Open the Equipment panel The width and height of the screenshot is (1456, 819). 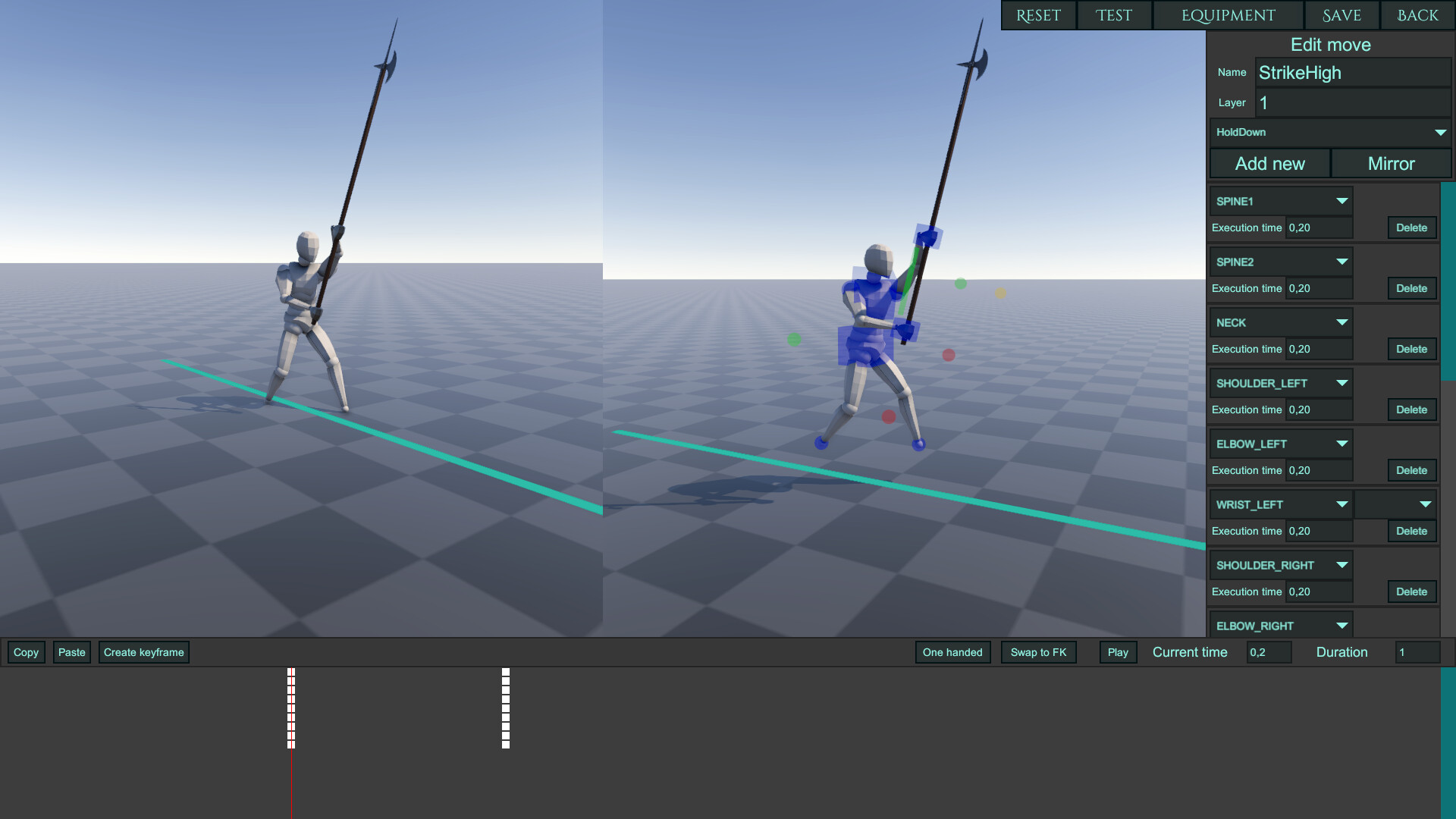coord(1228,15)
